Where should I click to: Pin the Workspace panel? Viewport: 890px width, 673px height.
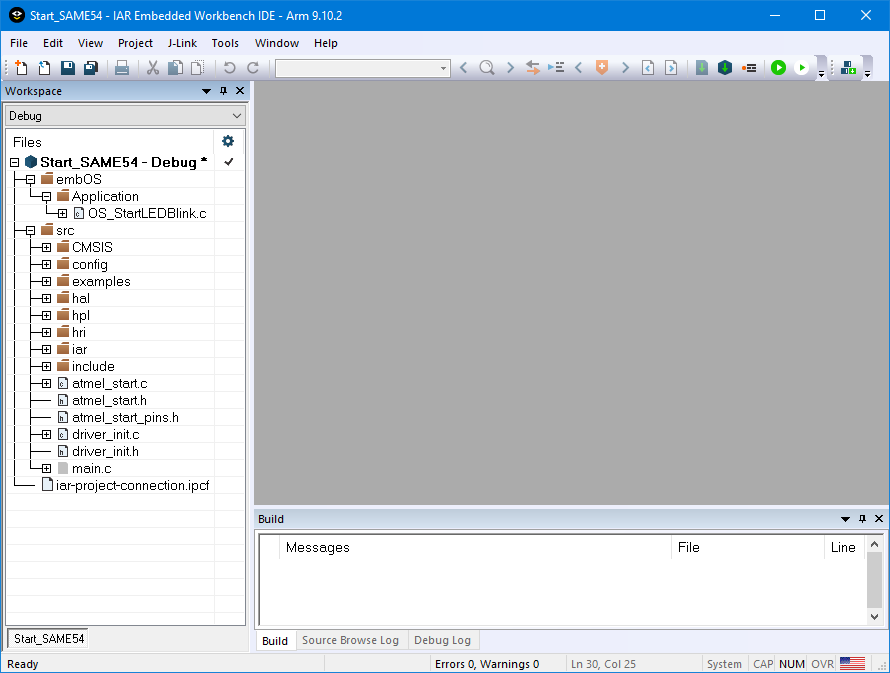pos(223,91)
